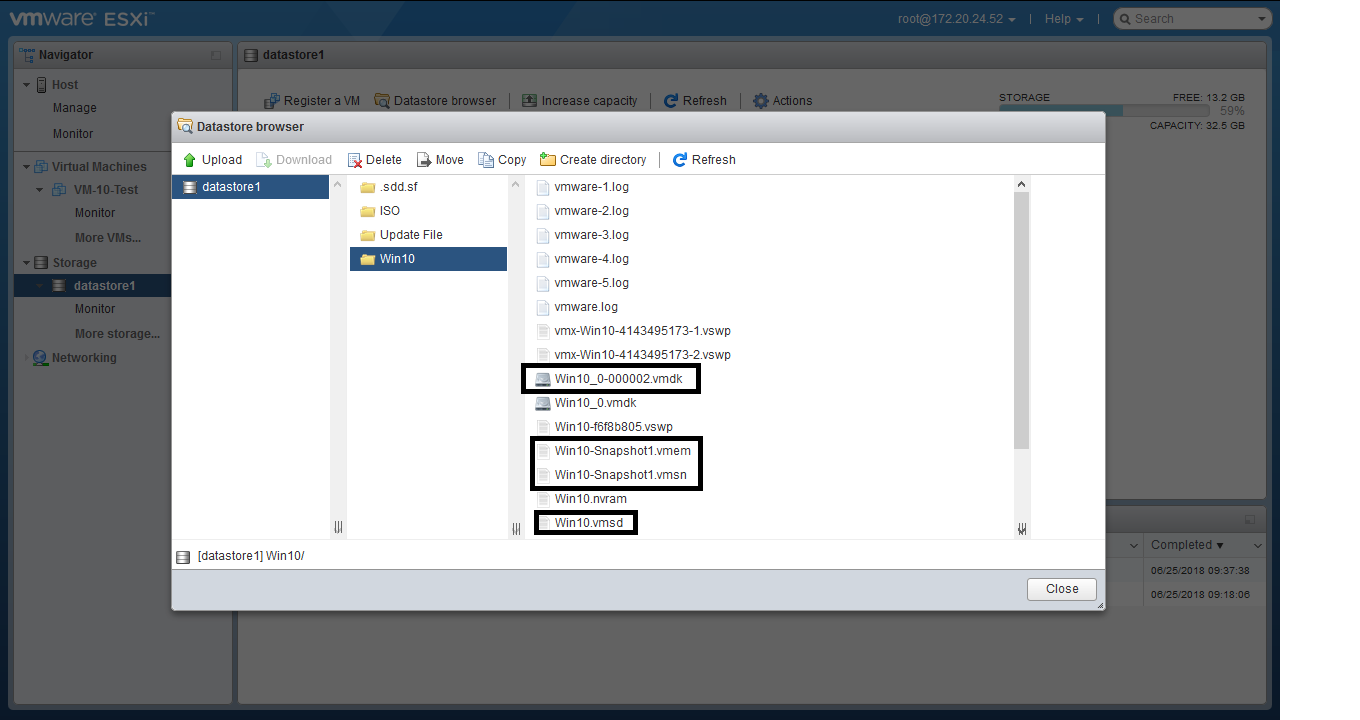Select the Win10_0.vmdk disk file
1360x720 pixels.
click(x=595, y=403)
